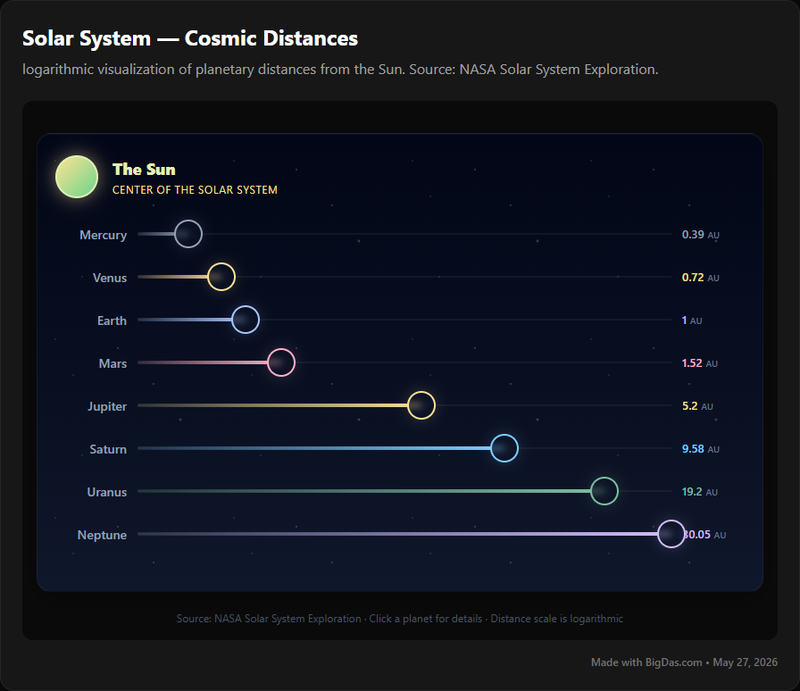Click the 9.58 AU distance value
This screenshot has width=800, height=691.
click(701, 449)
